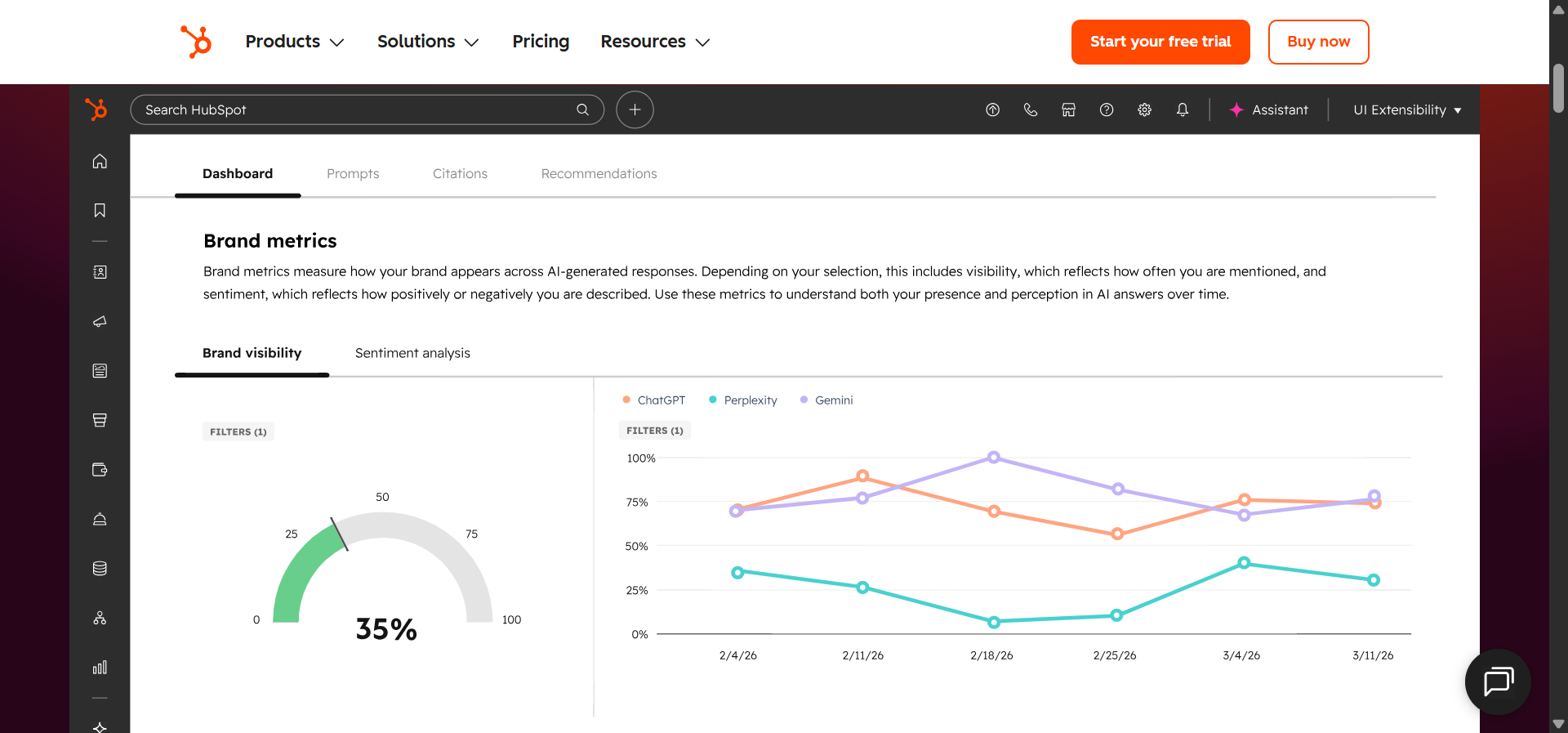Click the Start your free trial button
Screen dimensions: 1568x733
pyautogui.click(x=1160, y=42)
